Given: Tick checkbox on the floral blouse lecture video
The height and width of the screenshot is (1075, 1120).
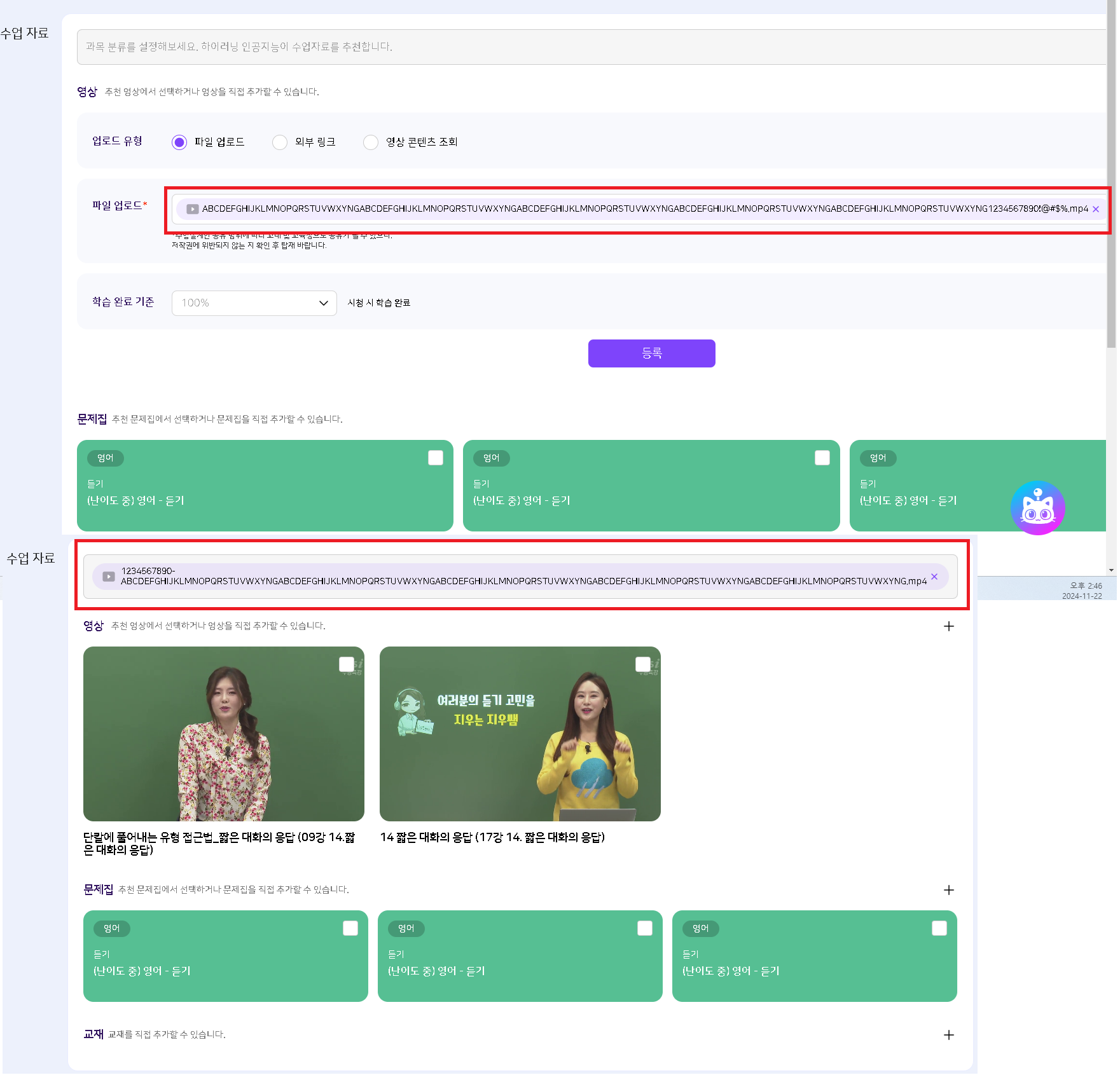Looking at the screenshot, I should pos(347,664).
